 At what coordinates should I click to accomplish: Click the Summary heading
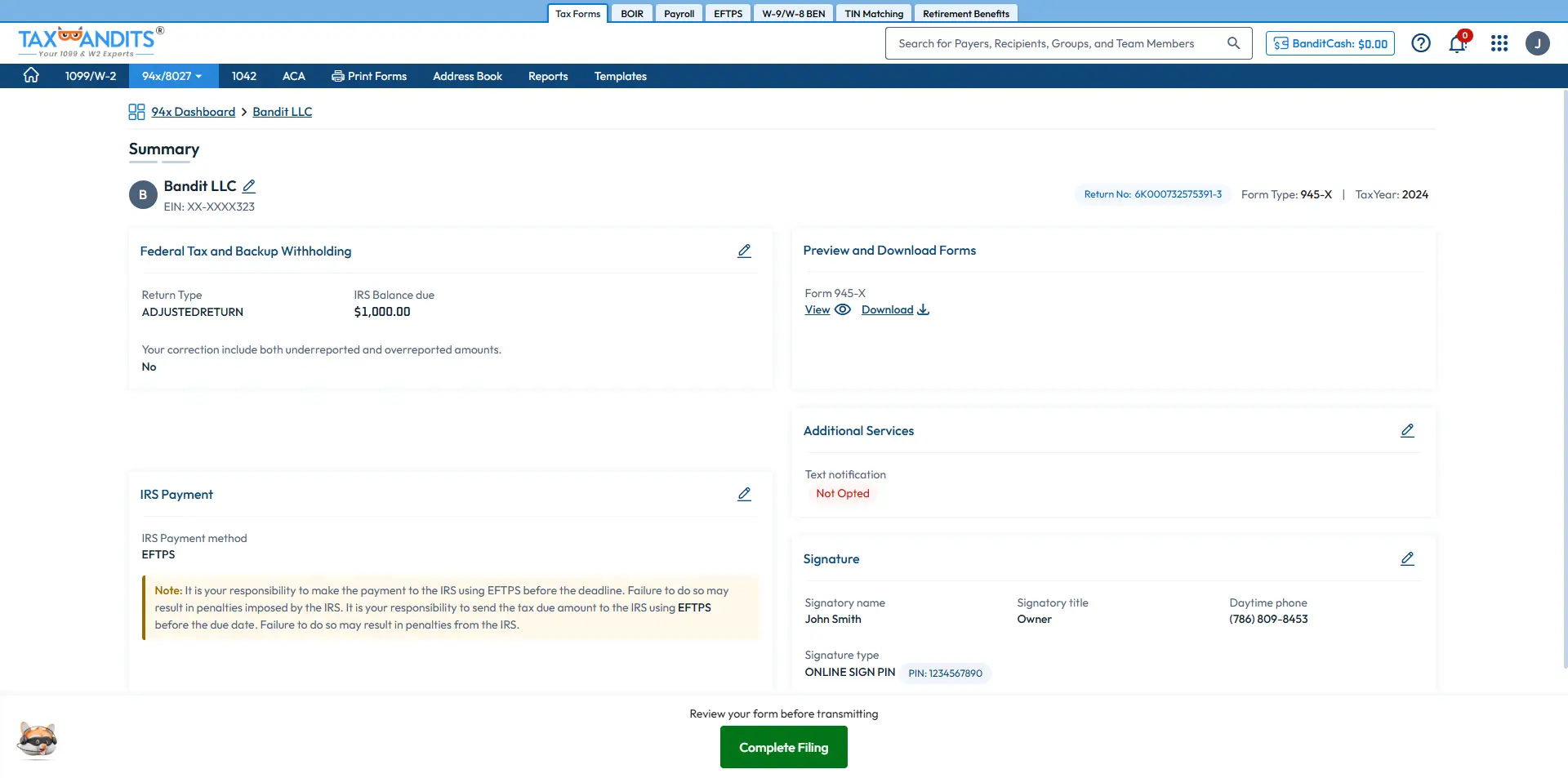coord(164,149)
